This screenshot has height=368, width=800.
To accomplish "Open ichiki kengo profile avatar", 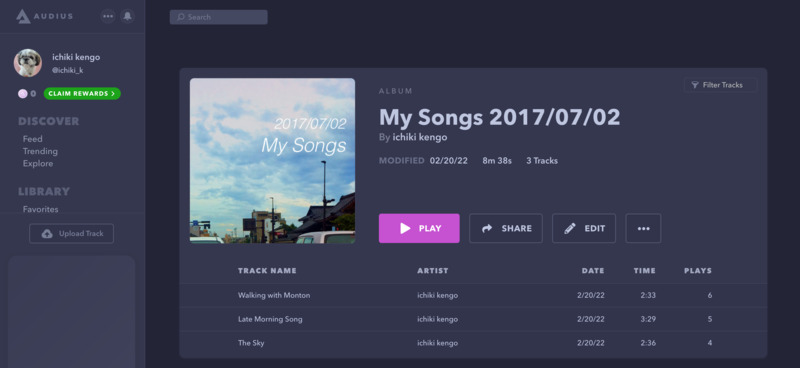I will (28, 63).
